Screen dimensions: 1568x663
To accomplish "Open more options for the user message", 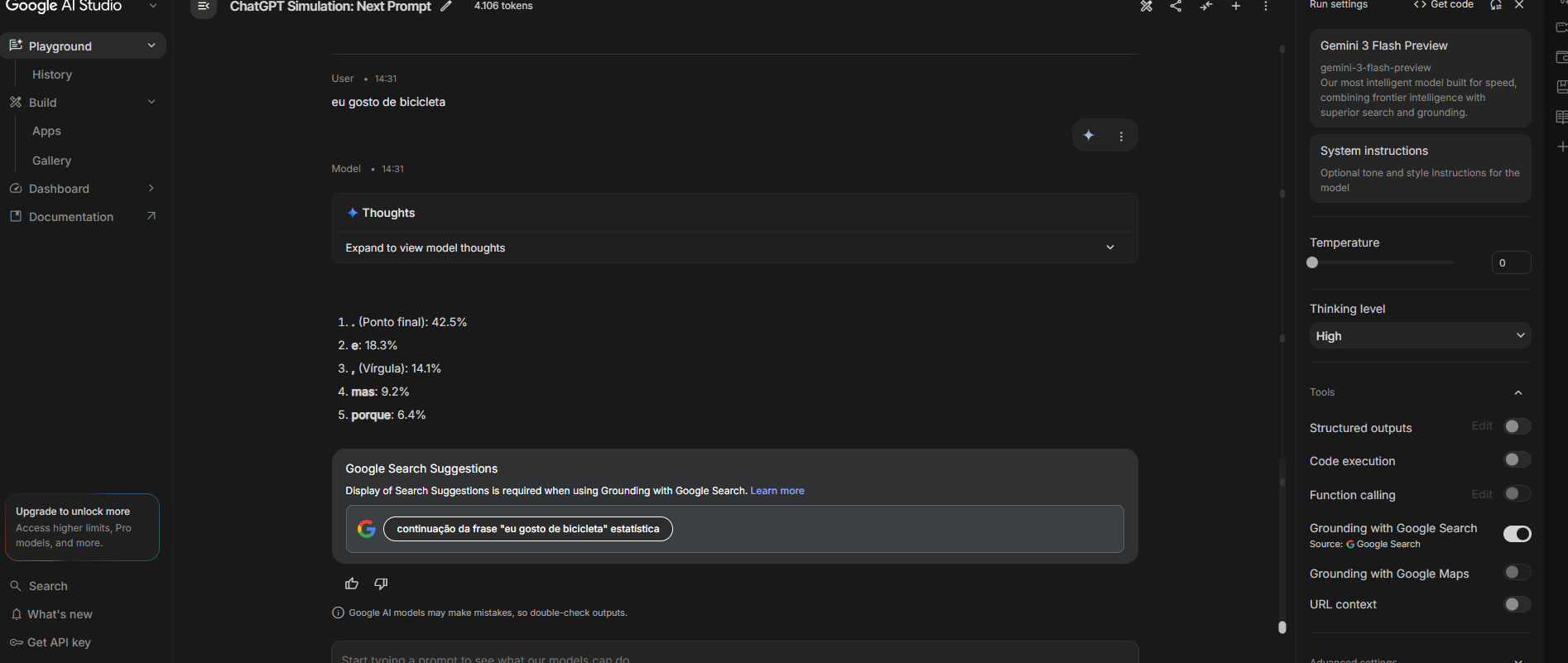I will (x=1122, y=137).
